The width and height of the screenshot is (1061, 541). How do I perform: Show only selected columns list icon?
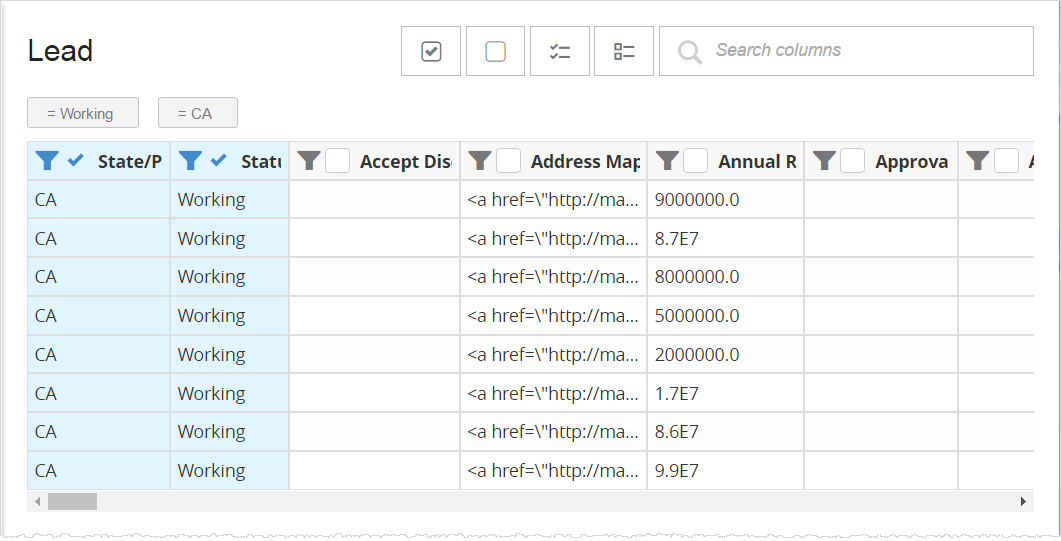pyautogui.click(x=560, y=51)
